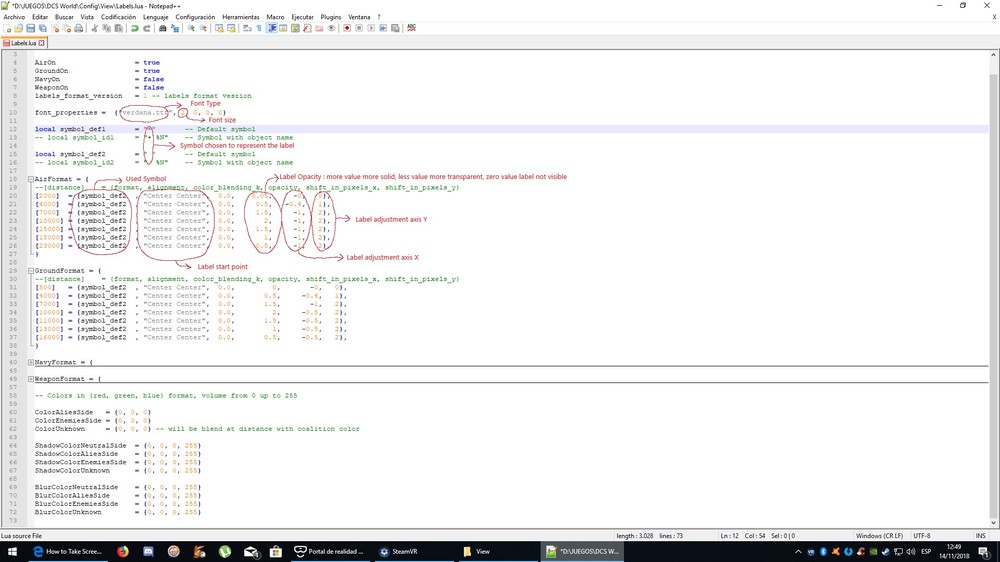Viewport: 1000px width, 562px height.
Task: Toggle INS insert mode in status bar
Action: pos(980,536)
